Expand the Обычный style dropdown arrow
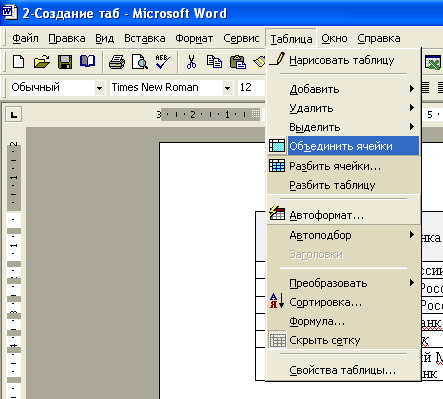 tap(99, 88)
